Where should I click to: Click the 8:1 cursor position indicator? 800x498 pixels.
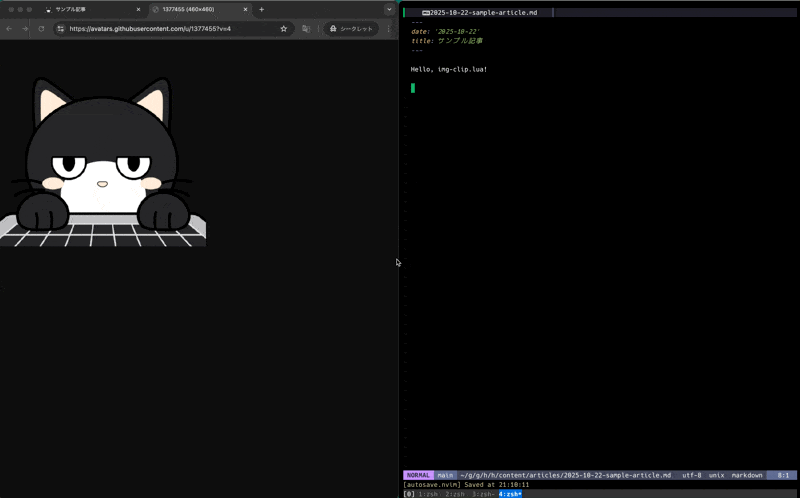click(783, 476)
